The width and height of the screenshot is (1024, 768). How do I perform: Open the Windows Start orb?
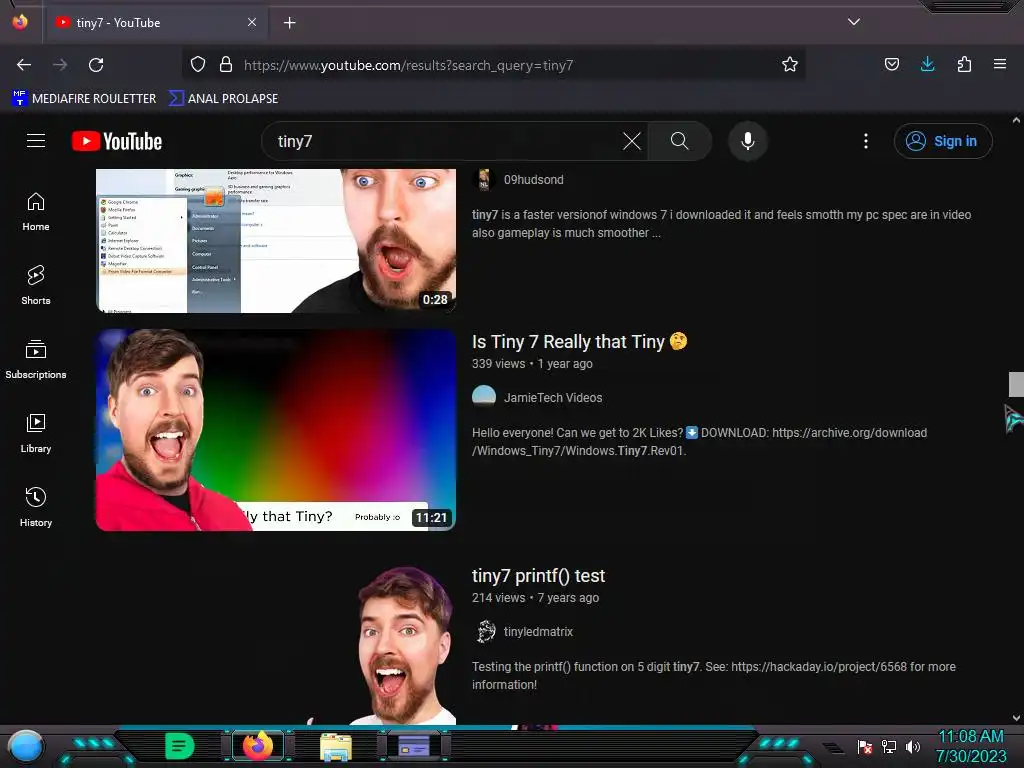26,746
